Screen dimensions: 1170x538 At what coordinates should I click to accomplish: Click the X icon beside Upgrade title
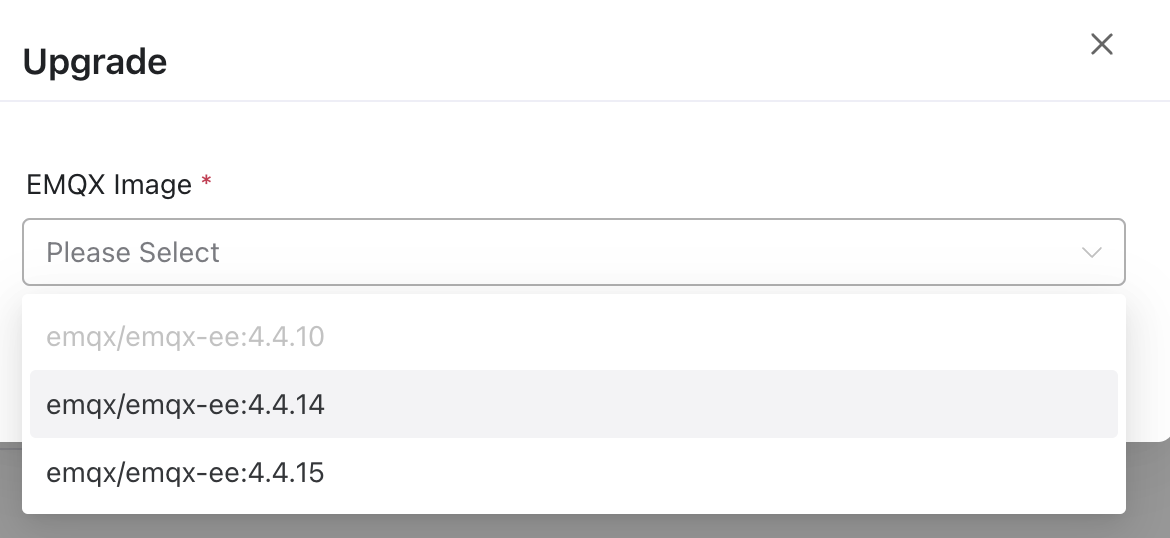[x=1101, y=44]
